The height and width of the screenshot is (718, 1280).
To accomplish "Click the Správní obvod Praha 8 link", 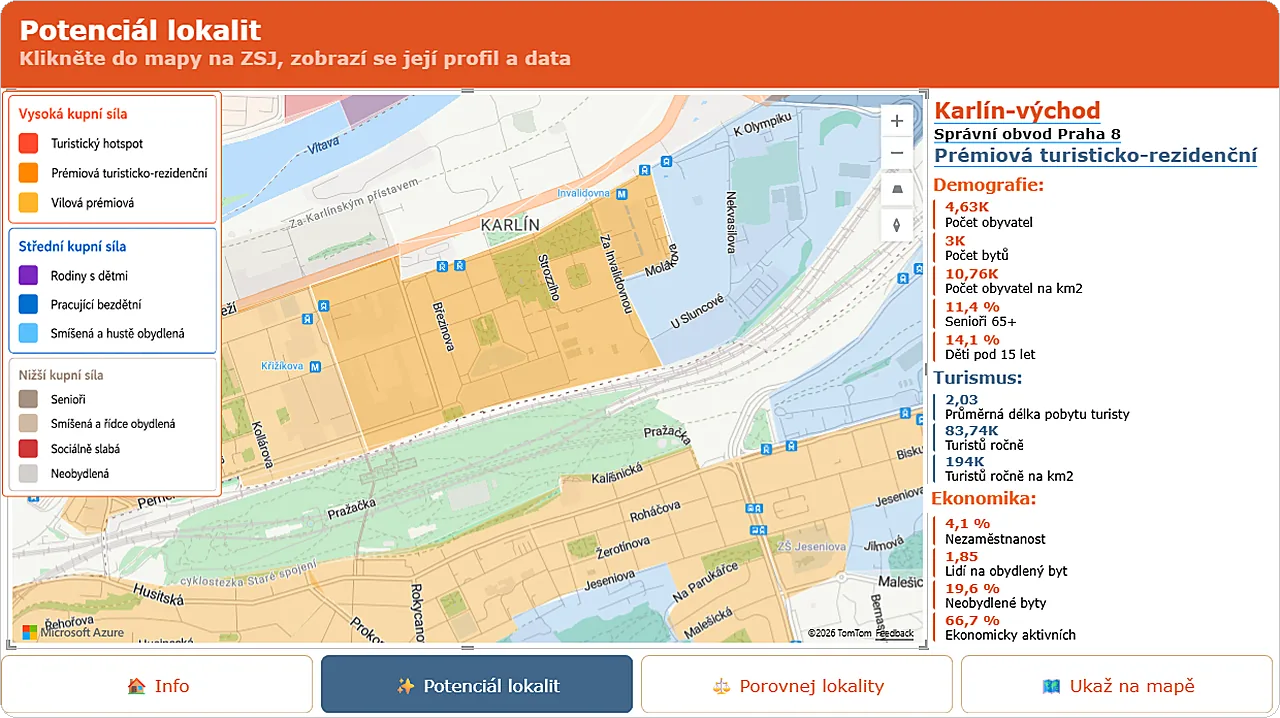I will pyautogui.click(x=1027, y=134).
